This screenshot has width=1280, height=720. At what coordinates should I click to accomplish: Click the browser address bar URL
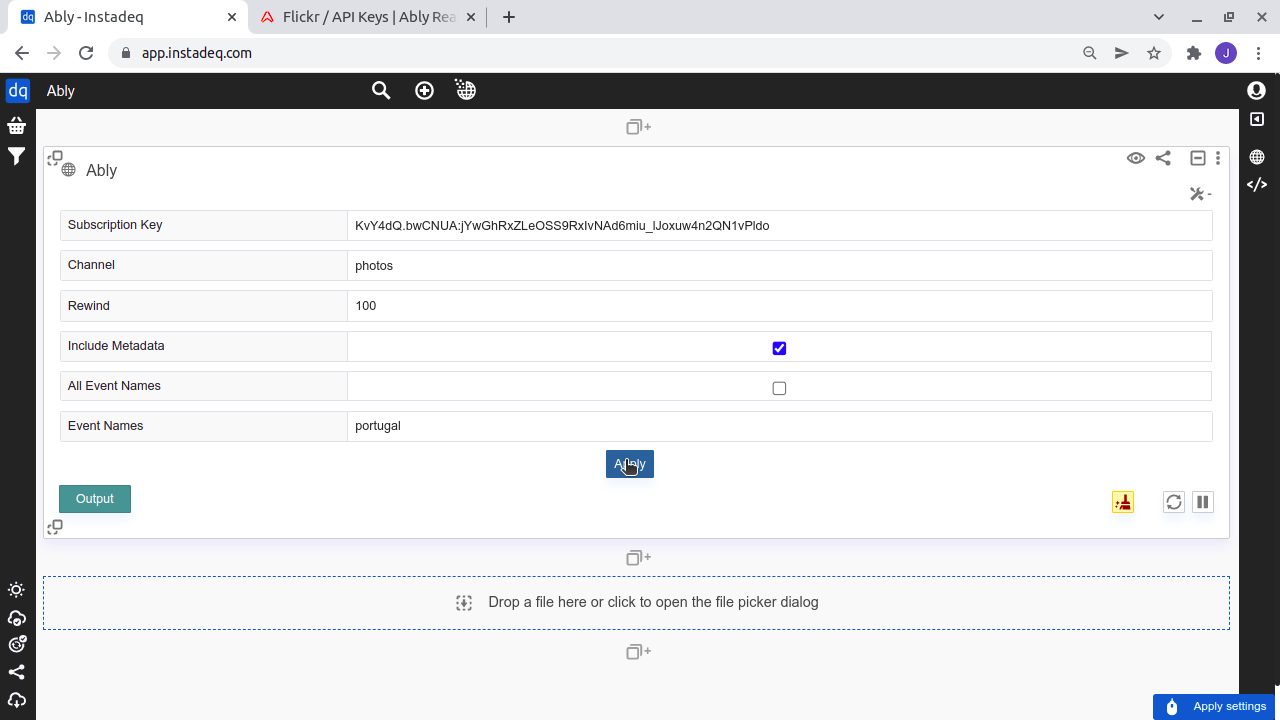(197, 53)
